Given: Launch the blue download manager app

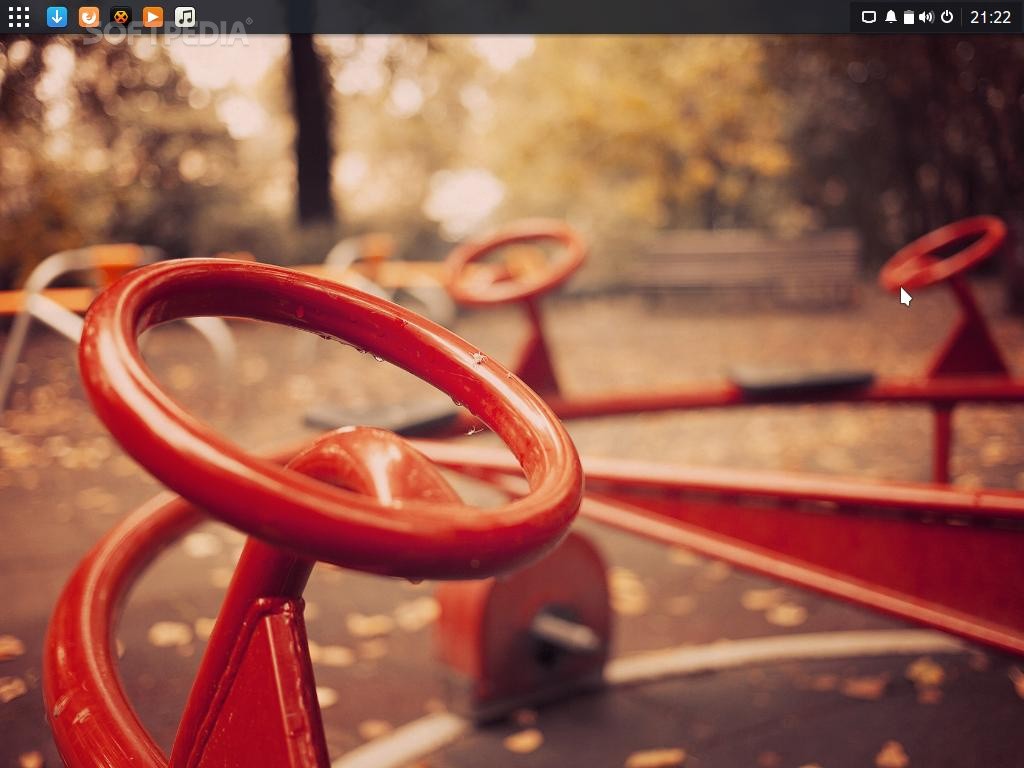Looking at the screenshot, I should pos(57,17).
